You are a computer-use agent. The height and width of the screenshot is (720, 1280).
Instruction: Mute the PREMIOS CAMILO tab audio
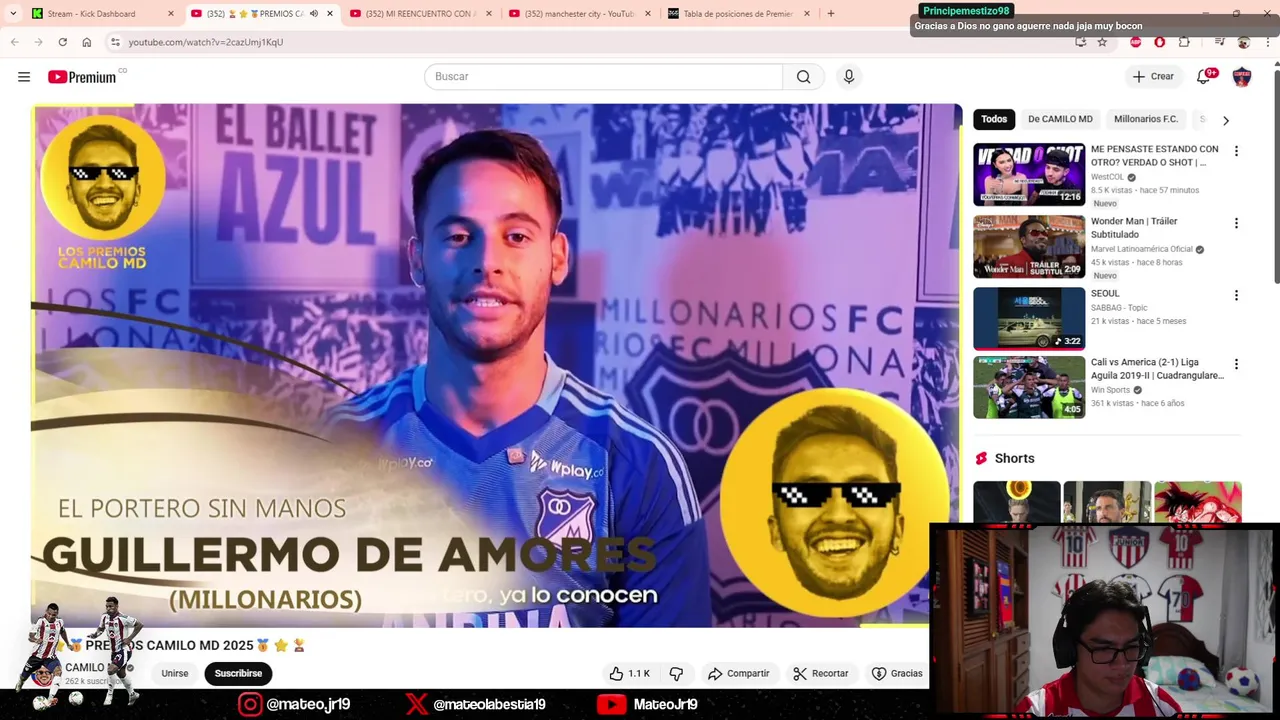coord(314,14)
